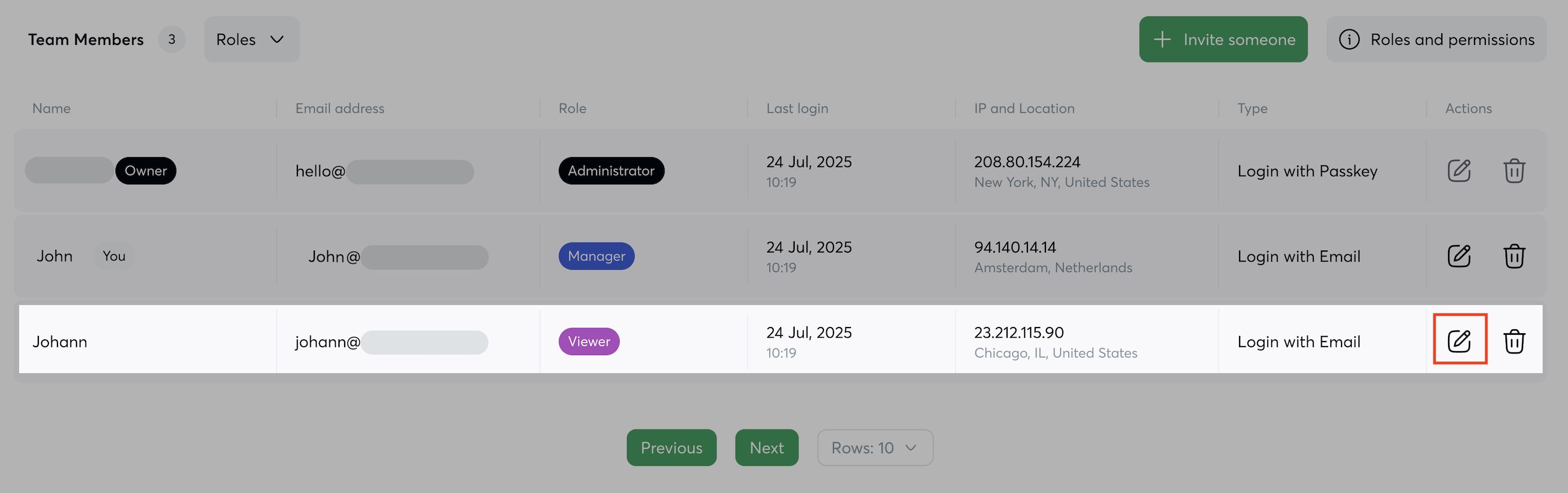Click the Last login column header

coord(797,108)
